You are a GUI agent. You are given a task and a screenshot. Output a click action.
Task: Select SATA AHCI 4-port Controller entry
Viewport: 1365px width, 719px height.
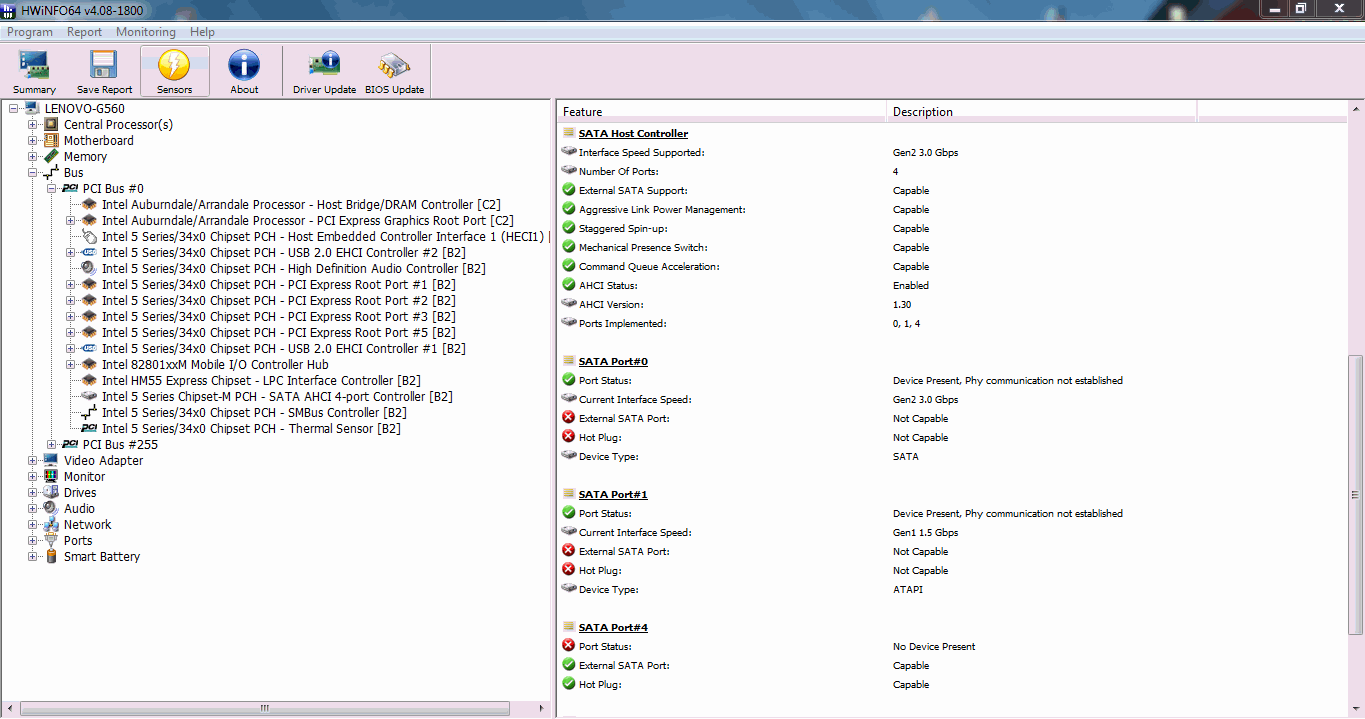point(277,397)
